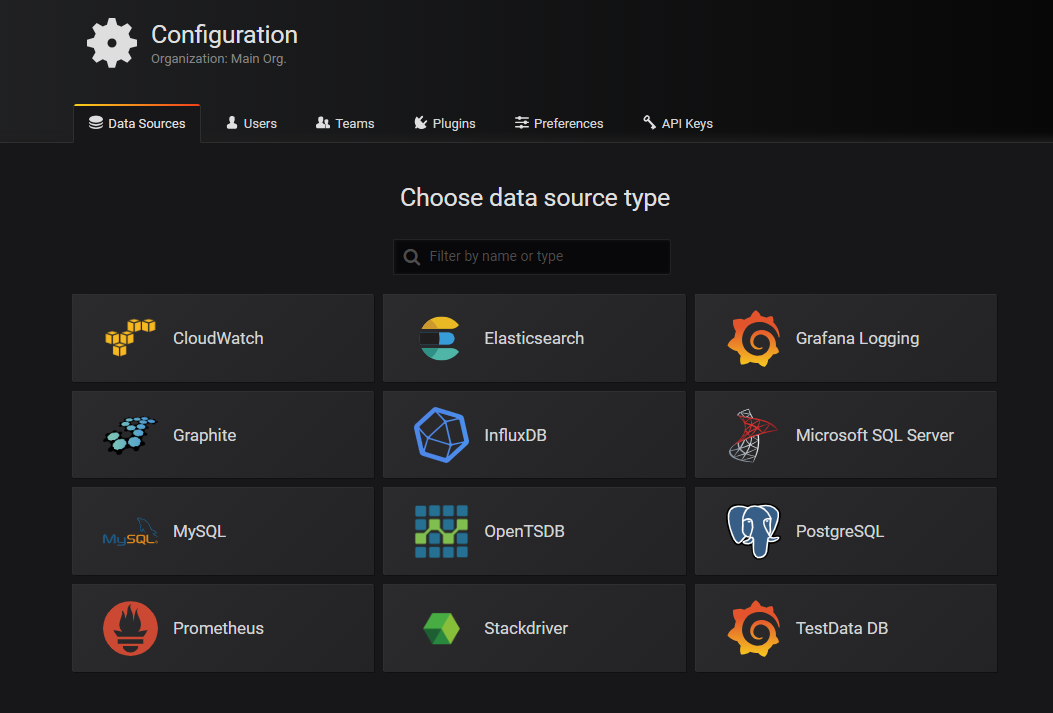The width and height of the screenshot is (1053, 713).
Task: Click the PostgreSQL elephant icon
Action: tap(753, 532)
